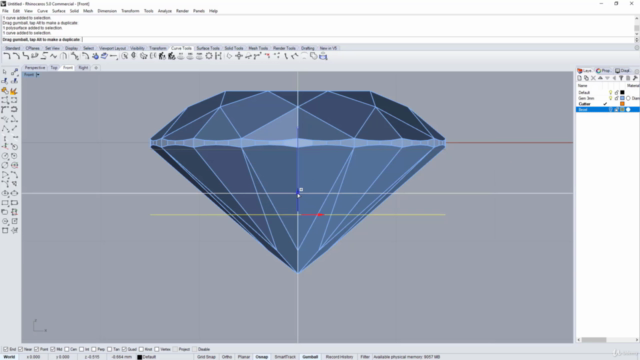Delete layer with the X icon
Viewport: 640px width, 360px height.
tap(593, 78)
